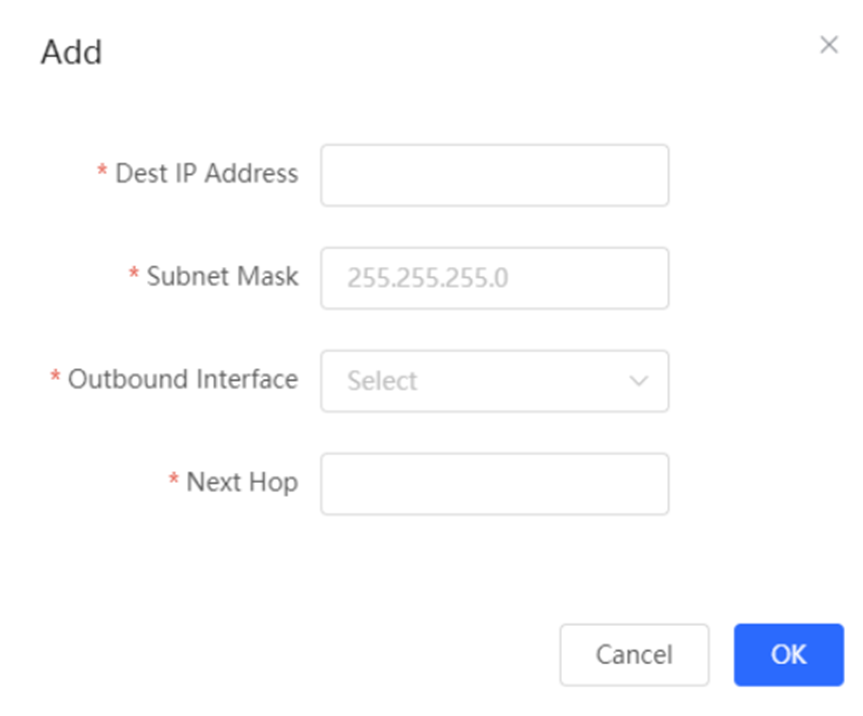
Task: Click into the Subnet Mask field
Action: 494,278
